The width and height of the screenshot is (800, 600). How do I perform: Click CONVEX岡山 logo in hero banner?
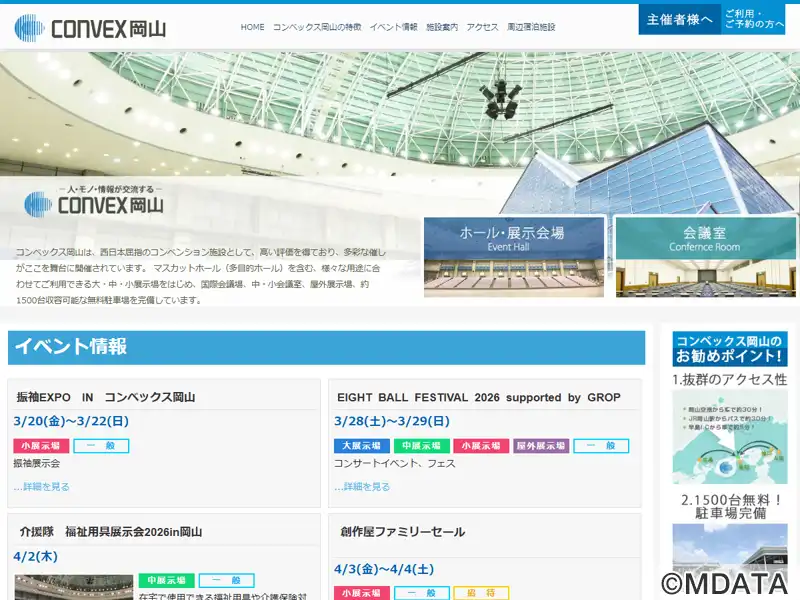point(94,201)
